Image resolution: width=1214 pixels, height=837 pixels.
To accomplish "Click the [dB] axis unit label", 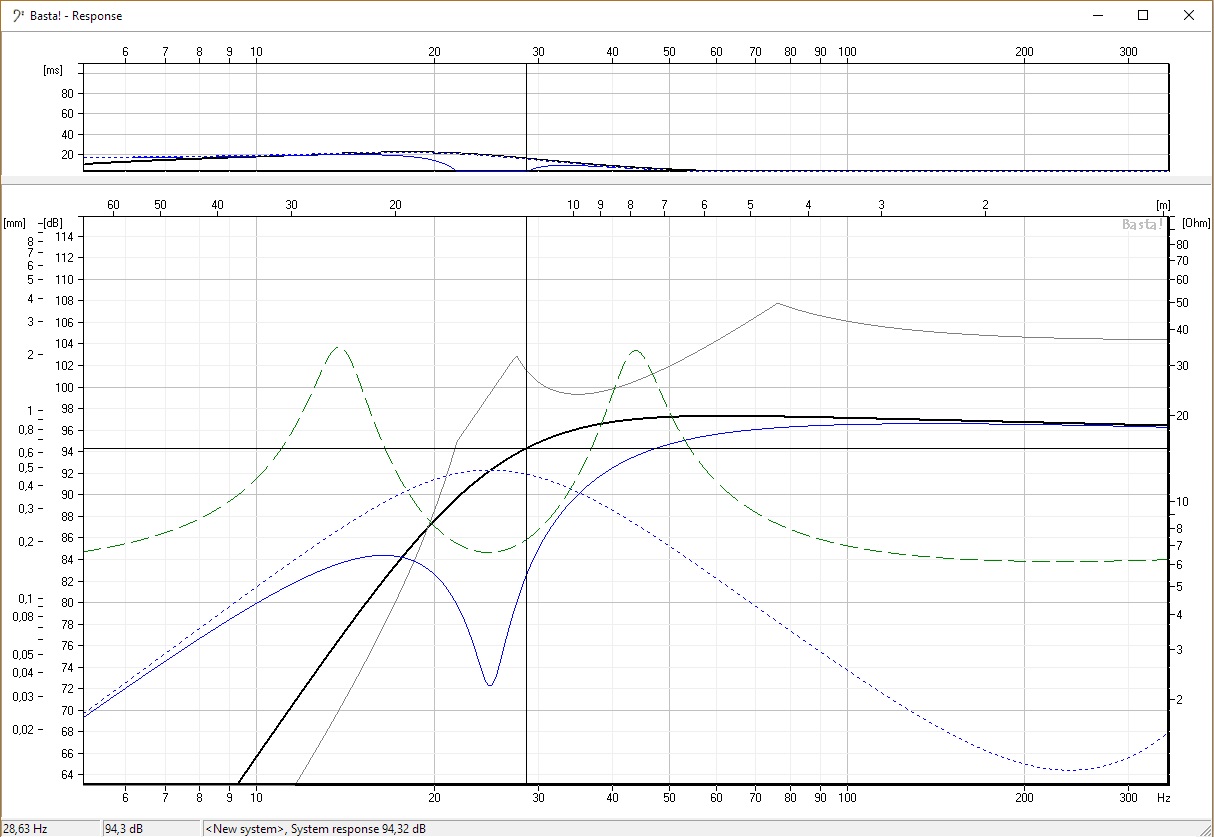I will (x=54, y=223).
